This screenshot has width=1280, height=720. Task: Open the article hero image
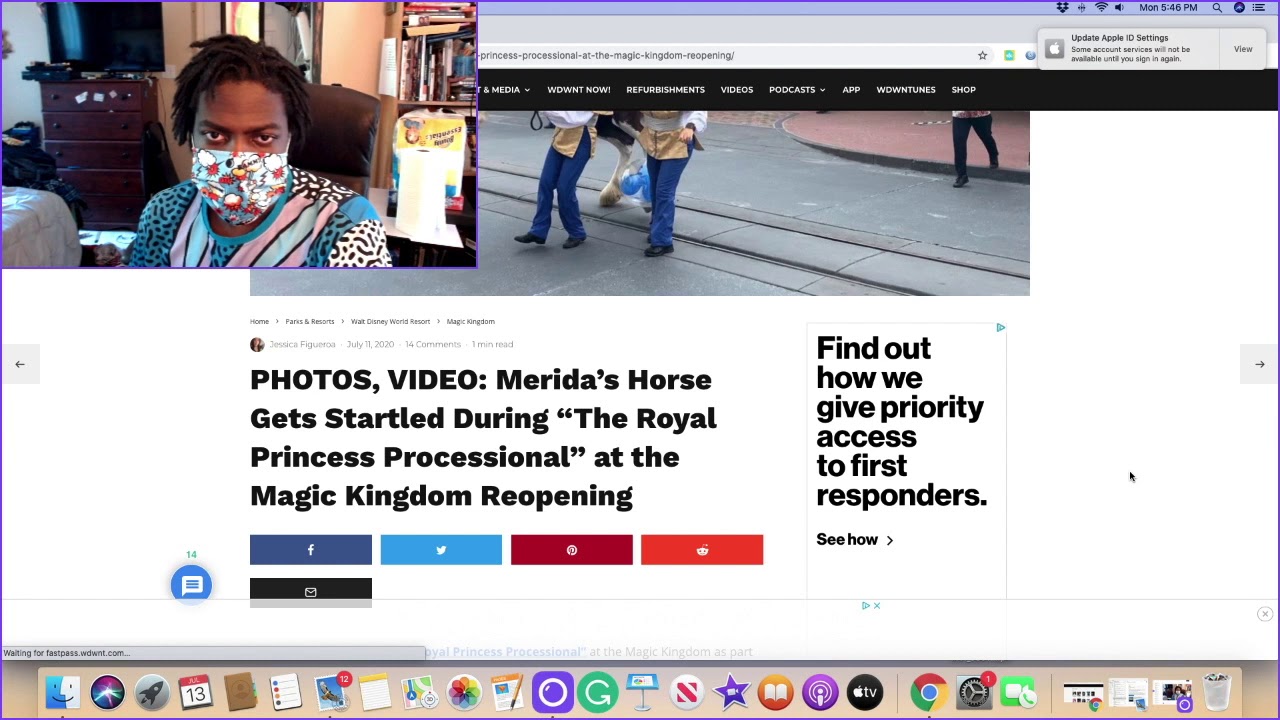[x=640, y=203]
